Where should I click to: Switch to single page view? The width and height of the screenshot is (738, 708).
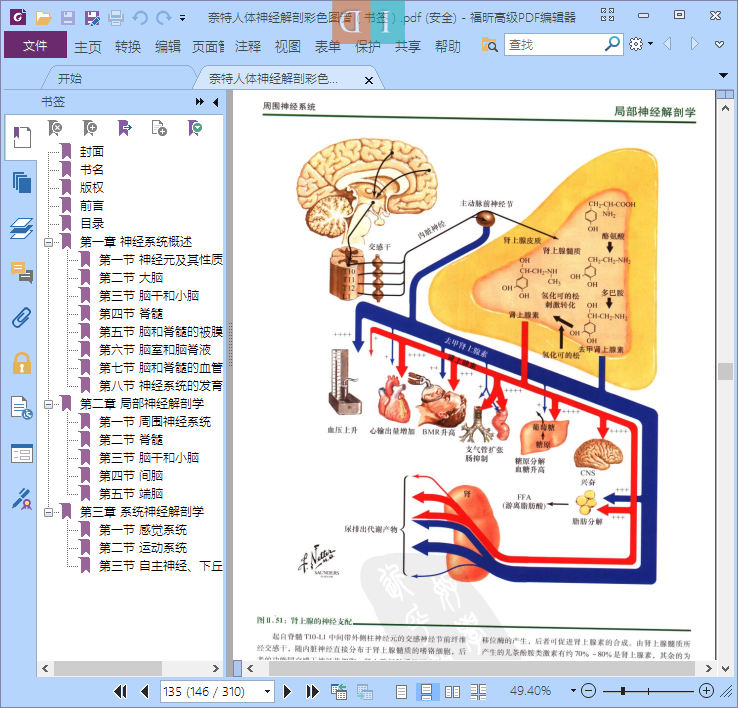click(x=401, y=691)
